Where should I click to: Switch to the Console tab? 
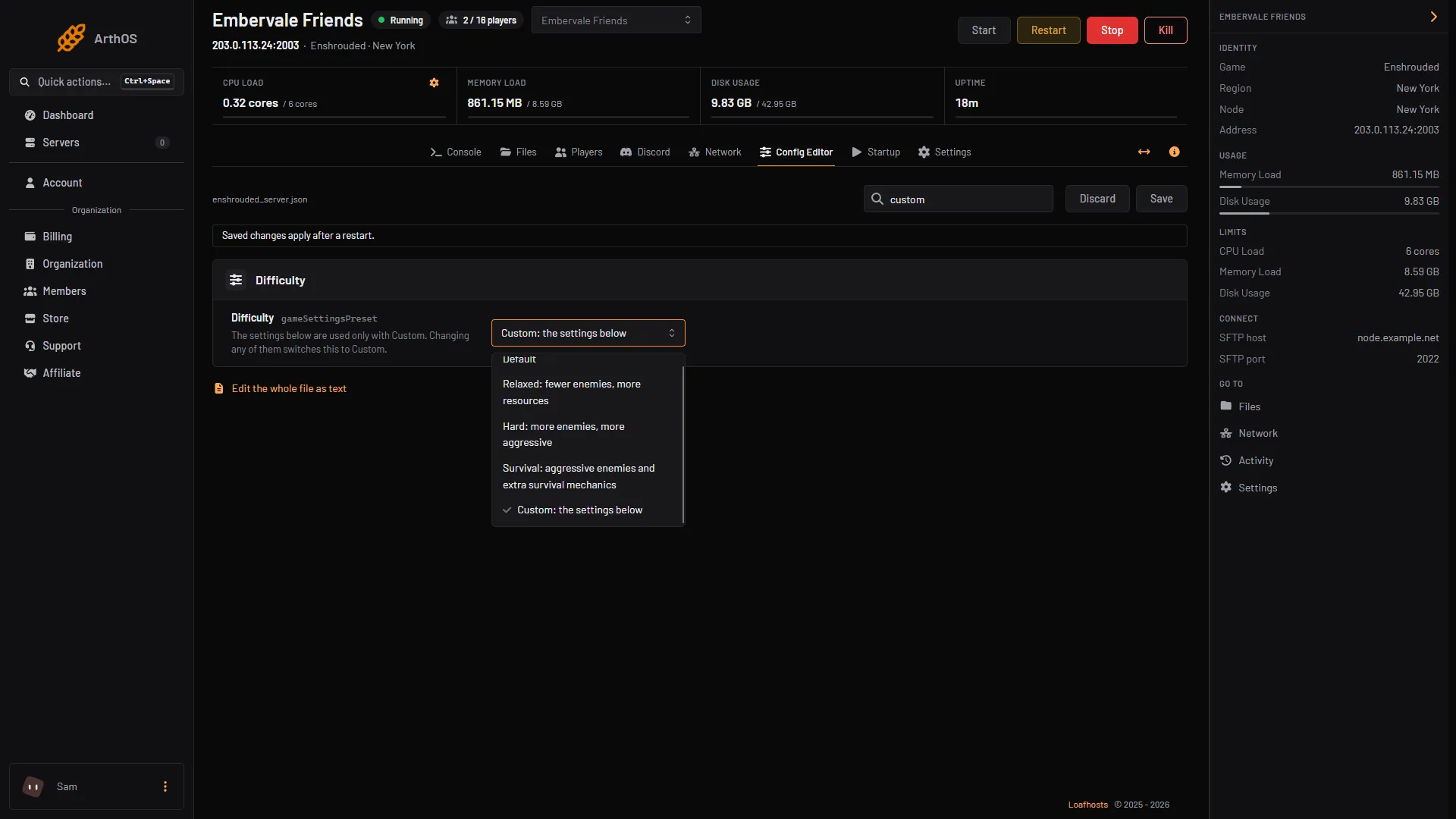pos(456,152)
